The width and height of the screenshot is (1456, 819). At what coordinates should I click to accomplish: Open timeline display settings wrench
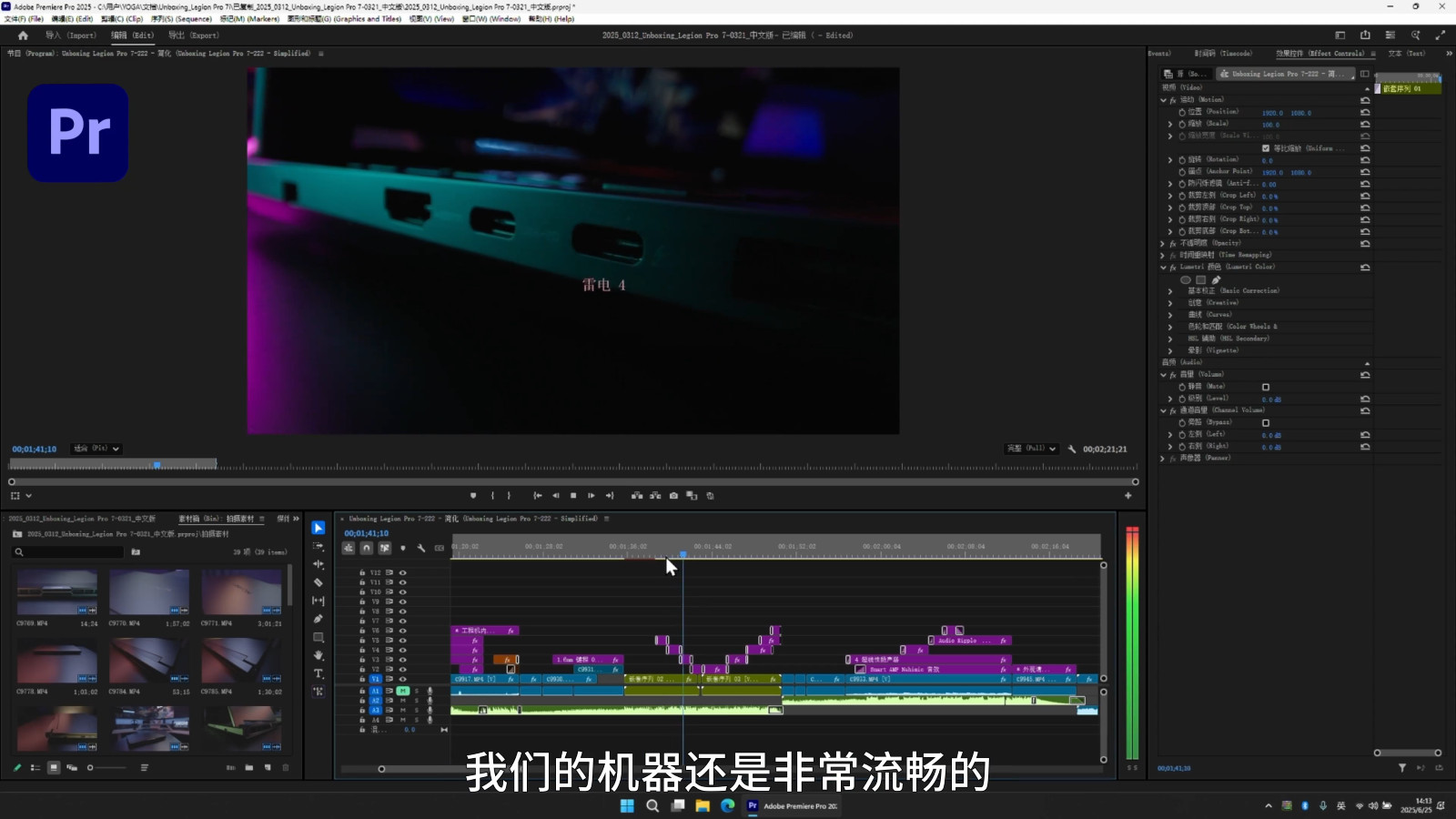pos(420,548)
